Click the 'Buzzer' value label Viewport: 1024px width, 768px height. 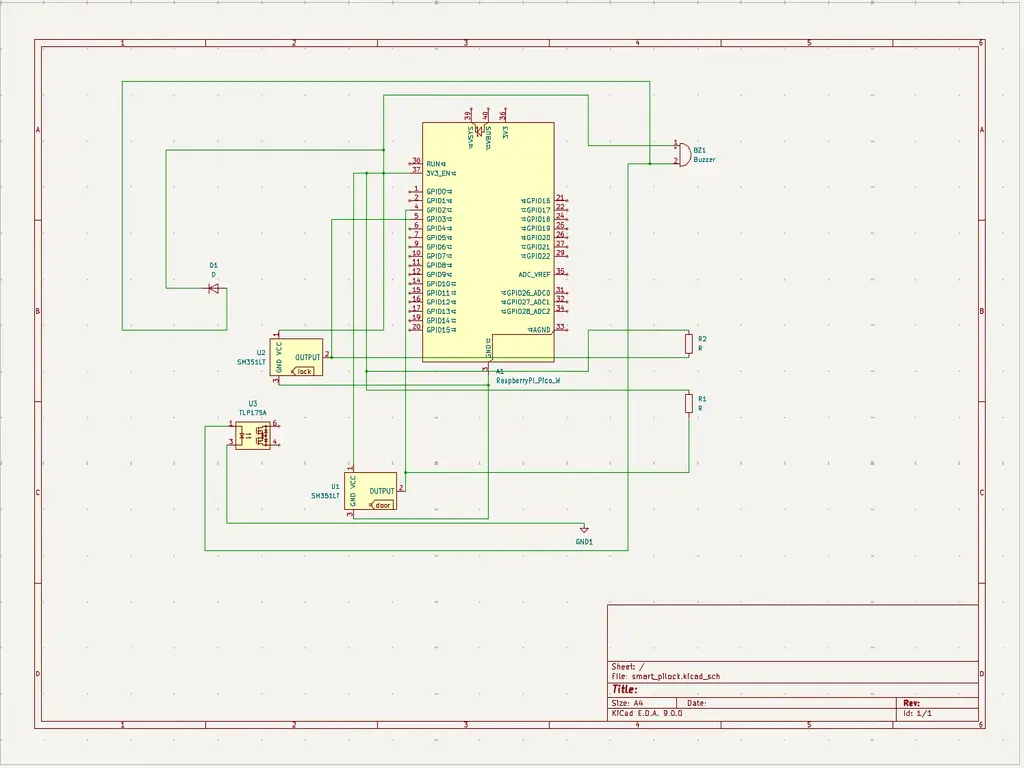click(x=704, y=159)
